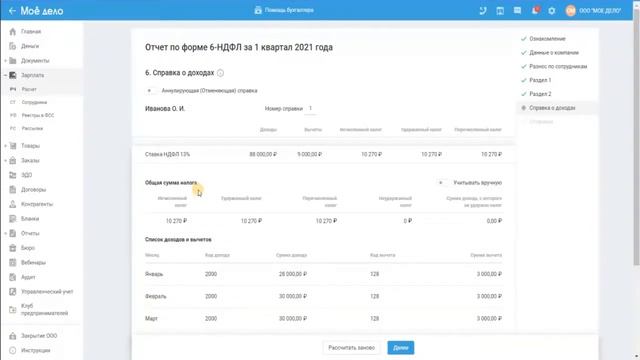Go to the Раздел 2 step

[540, 94]
